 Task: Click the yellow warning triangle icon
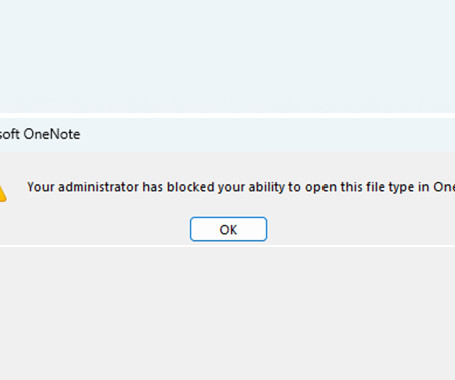point(3,194)
